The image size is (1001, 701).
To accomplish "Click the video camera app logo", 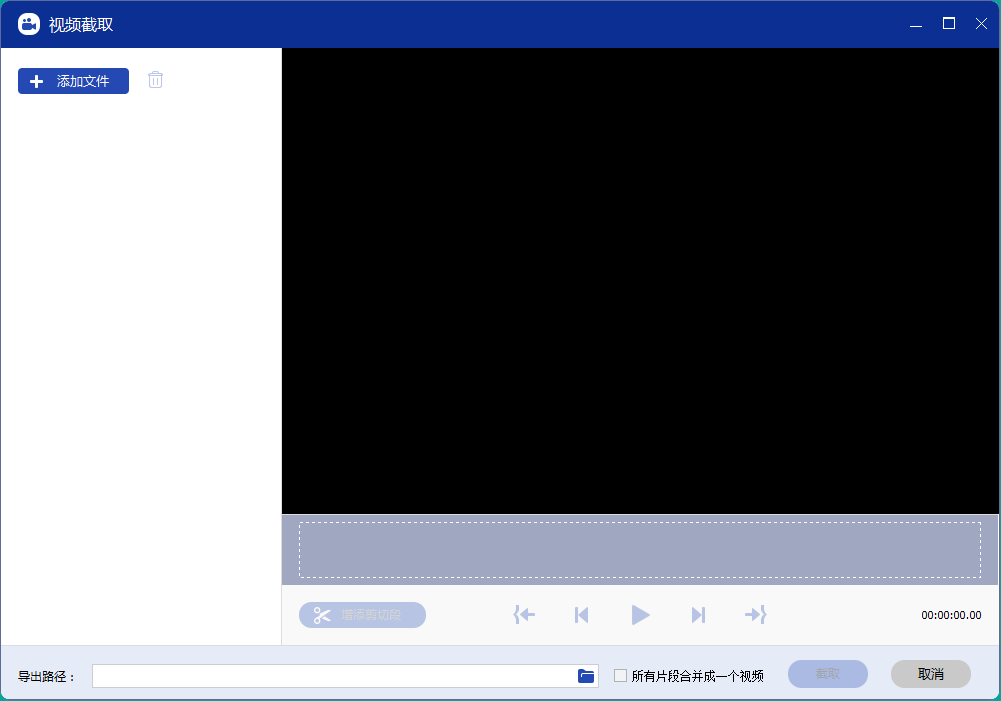I will point(29,24).
